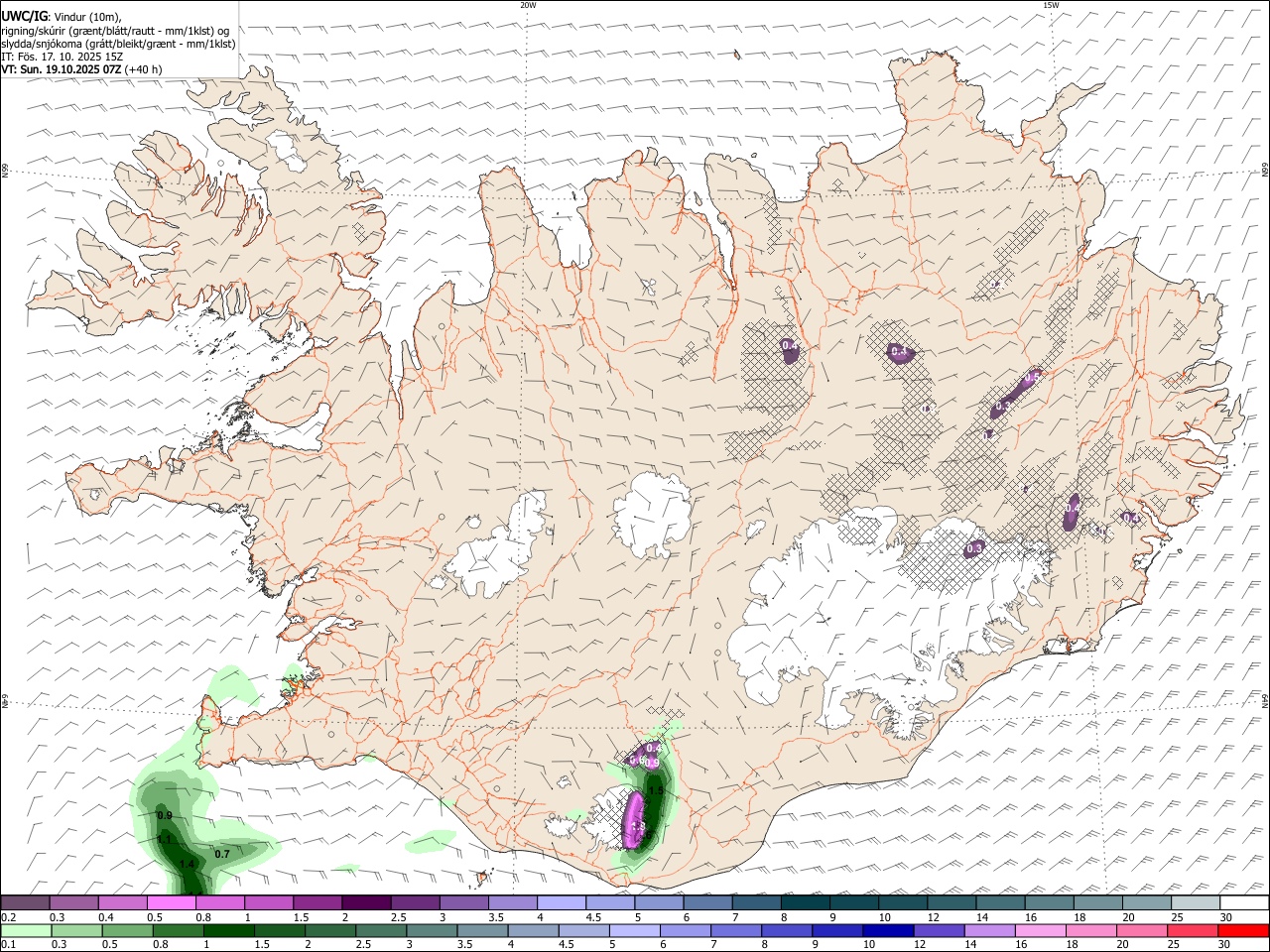1270x952 pixels.
Task: Click the lower legend swatch between 3 and 3.5
Action: tap(432, 930)
